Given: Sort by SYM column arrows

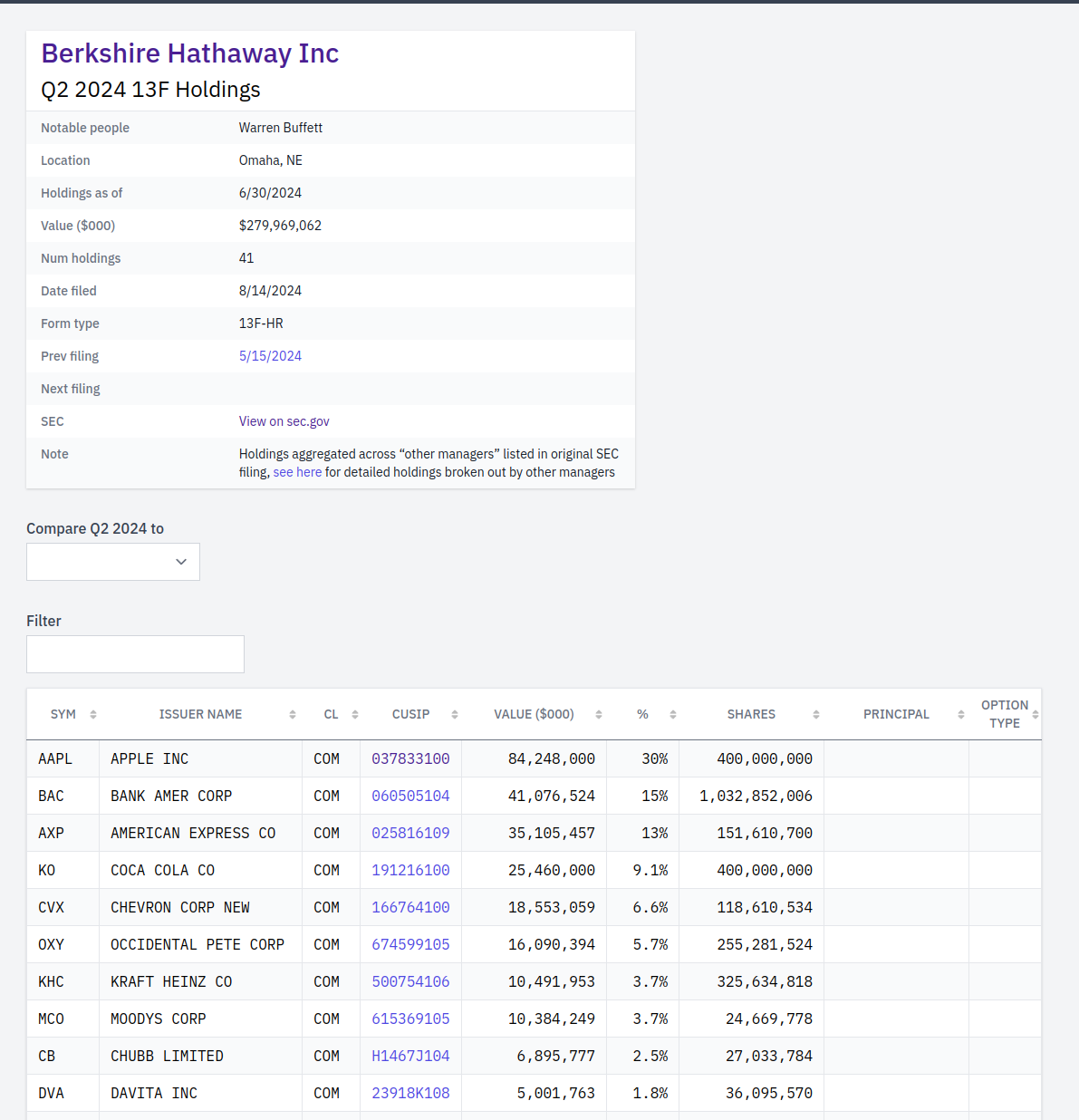Looking at the screenshot, I should [x=93, y=715].
